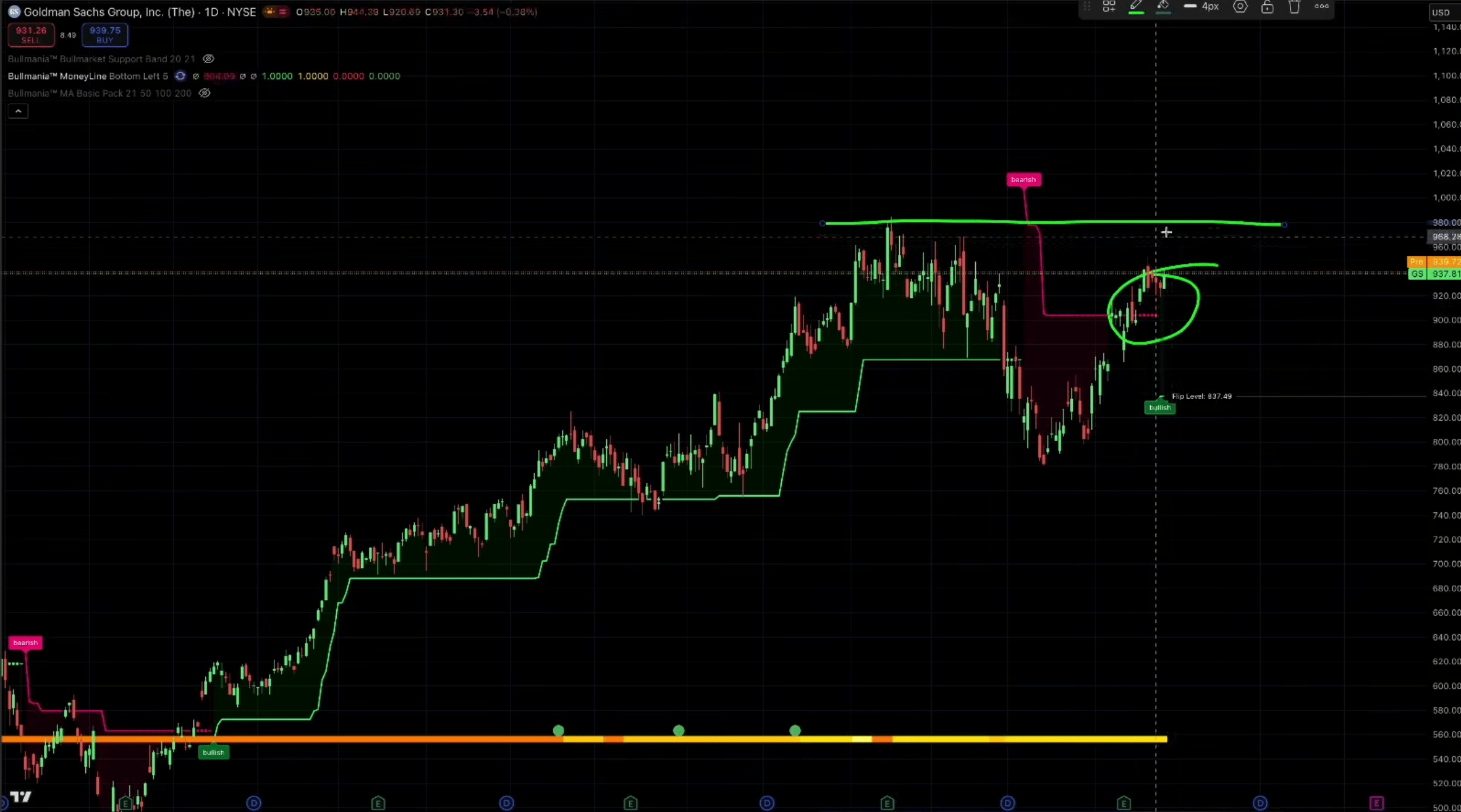Click the MoneyLine indicator refresh icon
Screen dimensions: 1461x812
point(180,76)
